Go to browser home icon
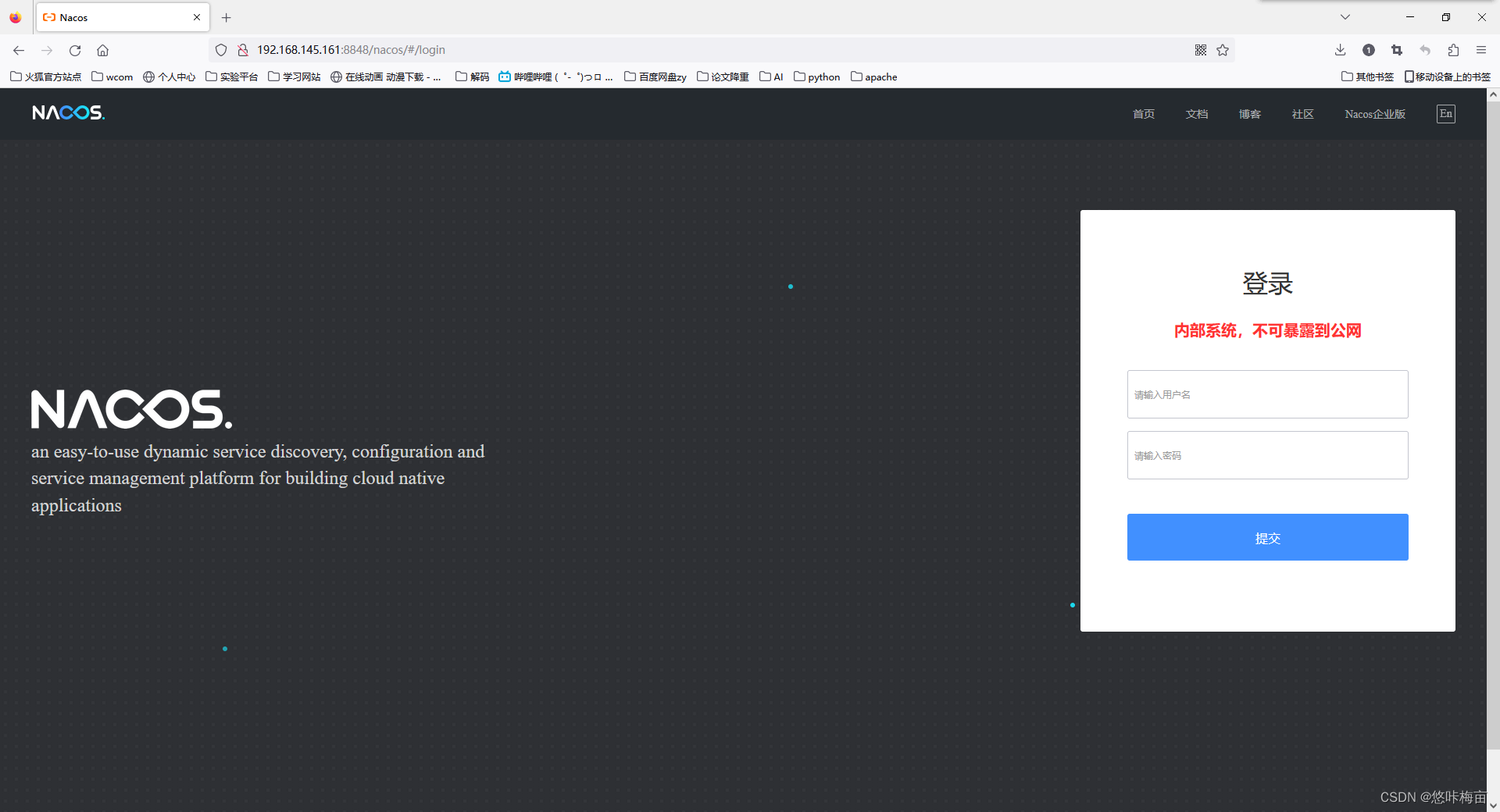 [x=102, y=50]
